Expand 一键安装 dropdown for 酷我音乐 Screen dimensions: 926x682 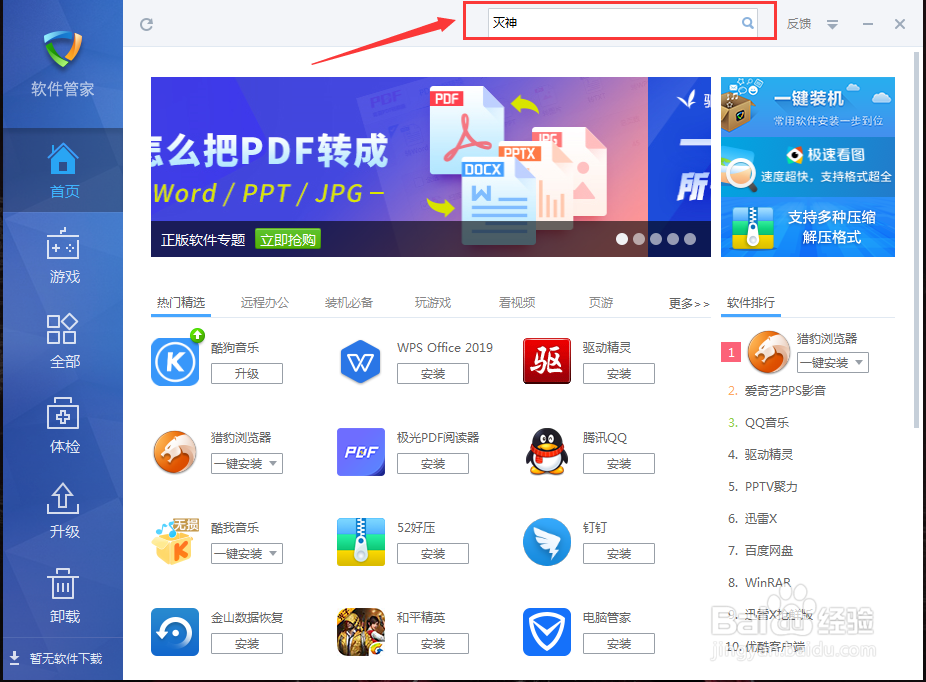[x=273, y=553]
